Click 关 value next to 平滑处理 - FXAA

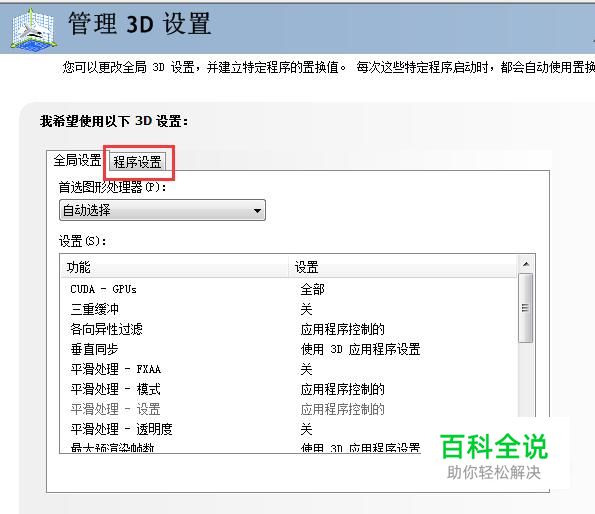click(306, 369)
